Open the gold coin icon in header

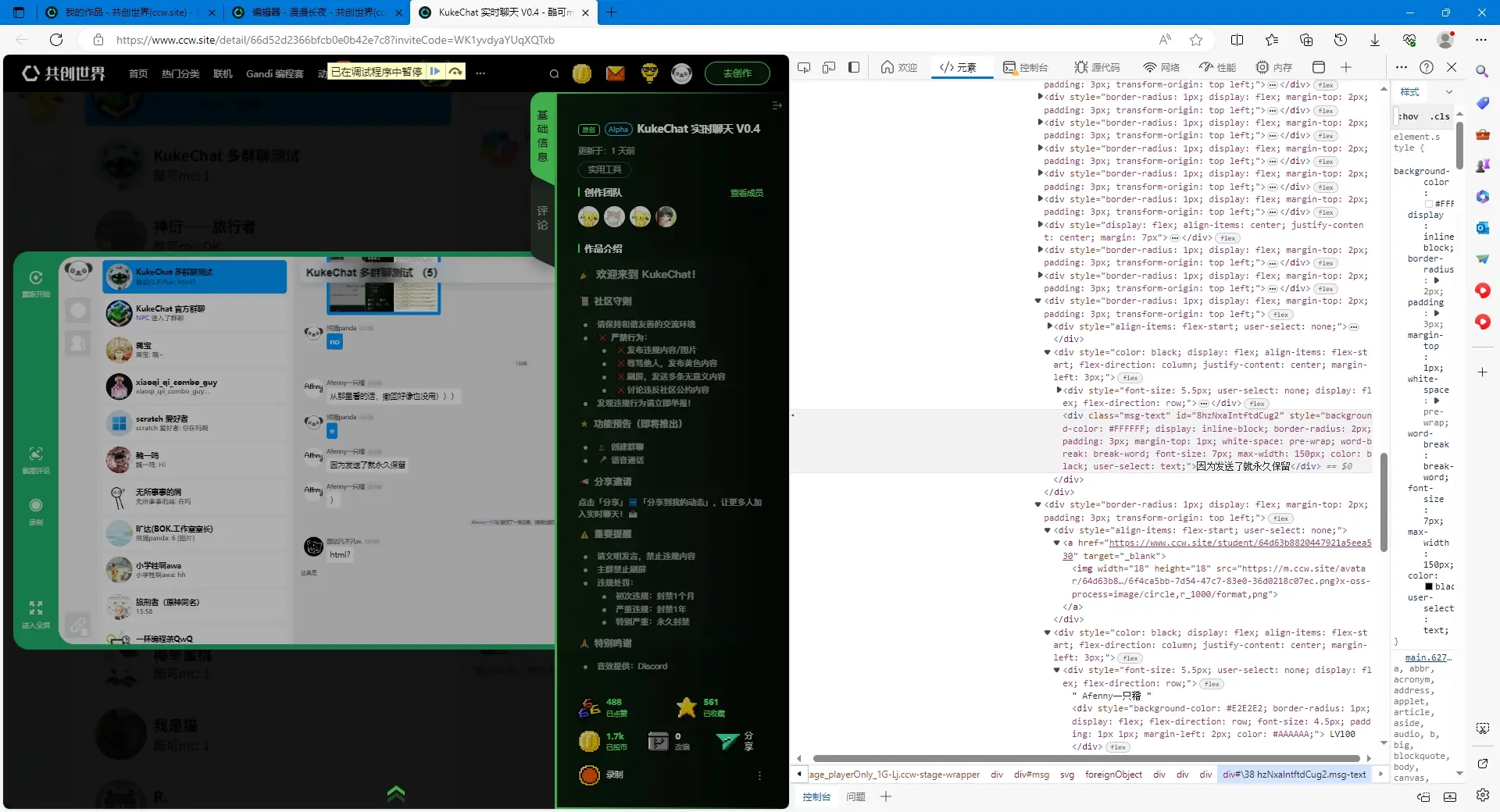tap(581, 73)
